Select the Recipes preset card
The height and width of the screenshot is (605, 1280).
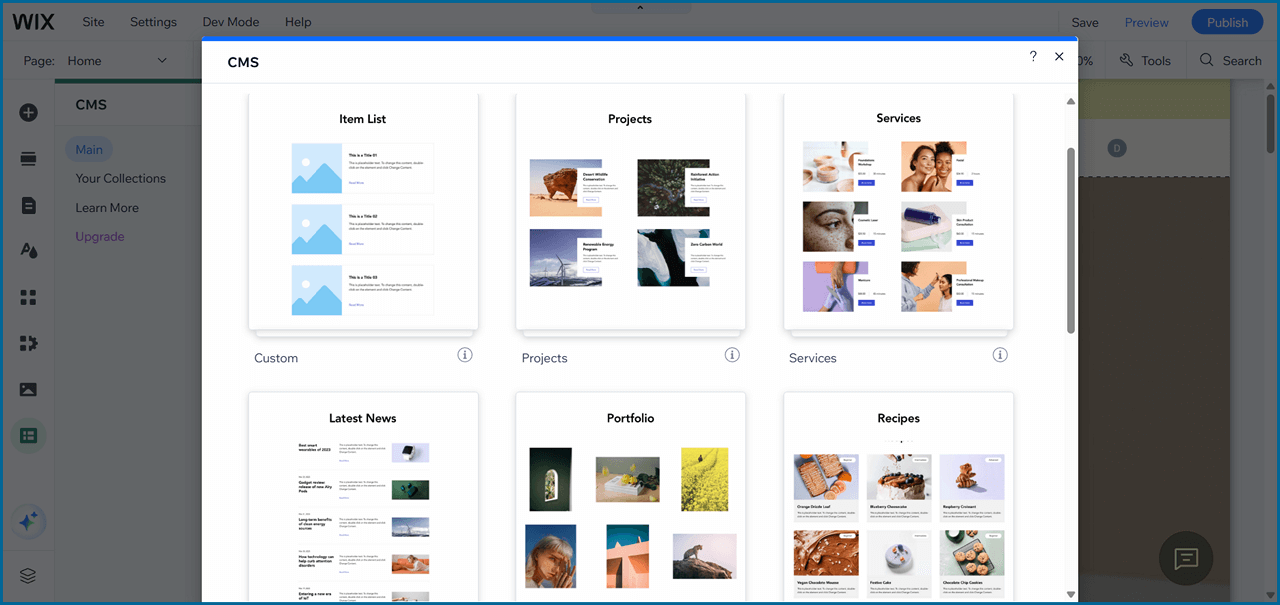coord(898,497)
